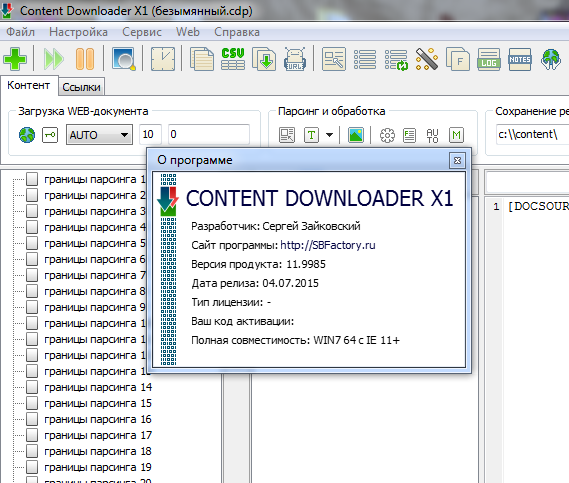Click the orange pause icon
The height and width of the screenshot is (483, 569).
85,59
